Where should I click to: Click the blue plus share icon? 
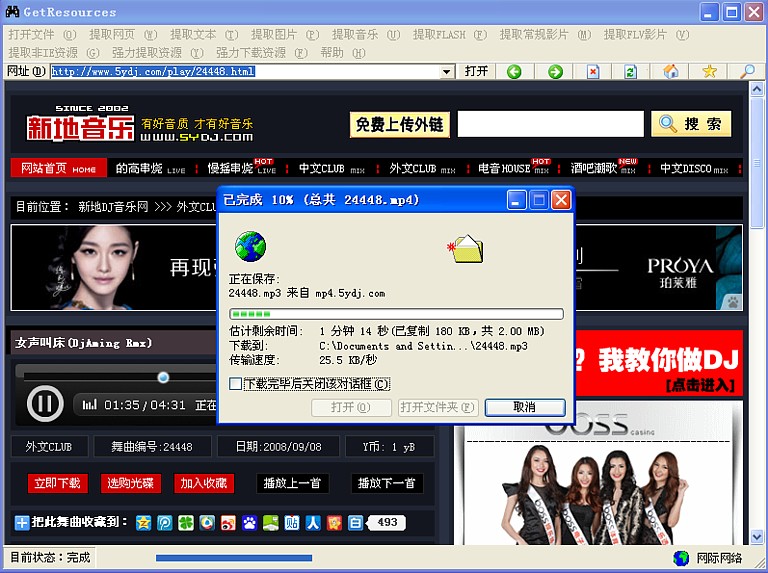(x=22, y=523)
